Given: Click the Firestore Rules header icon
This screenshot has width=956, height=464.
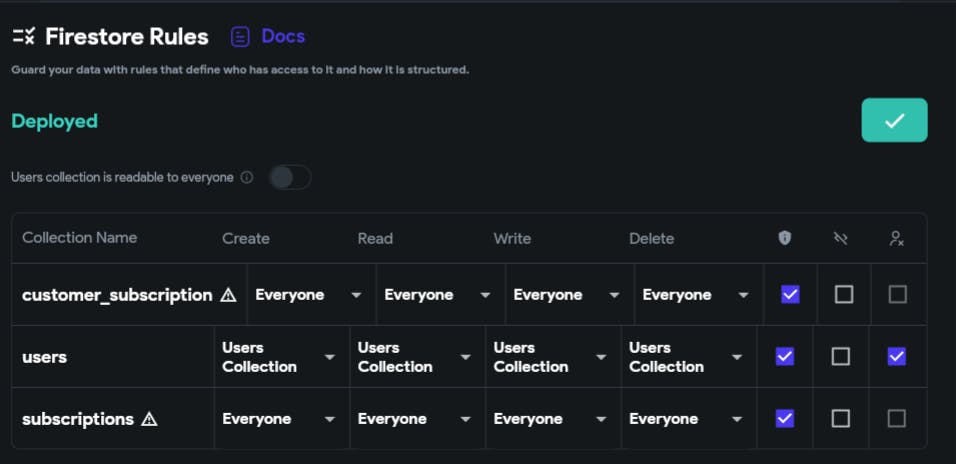Looking at the screenshot, I should pos(23,37).
